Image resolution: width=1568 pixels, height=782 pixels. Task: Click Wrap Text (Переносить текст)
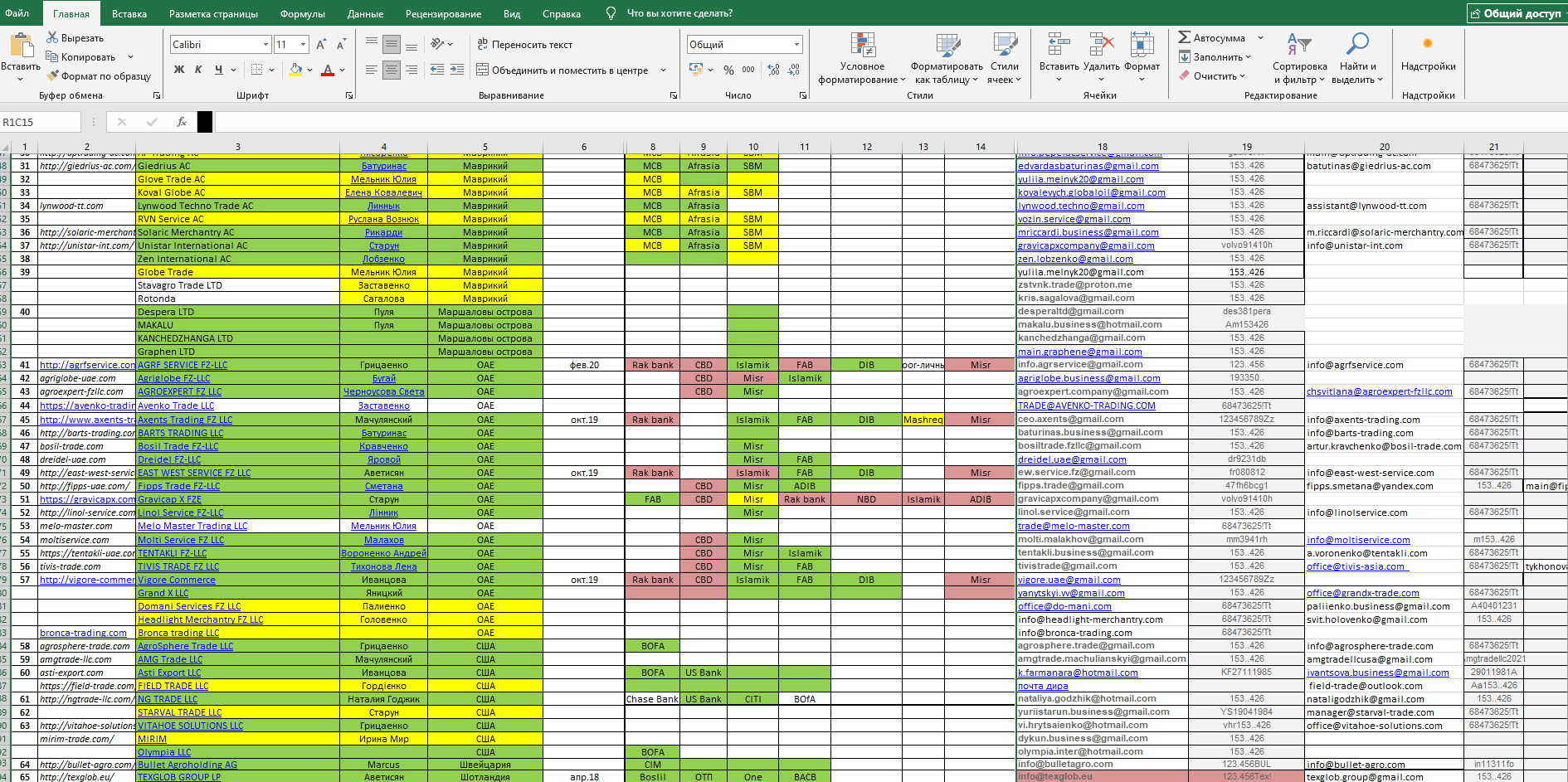524,45
